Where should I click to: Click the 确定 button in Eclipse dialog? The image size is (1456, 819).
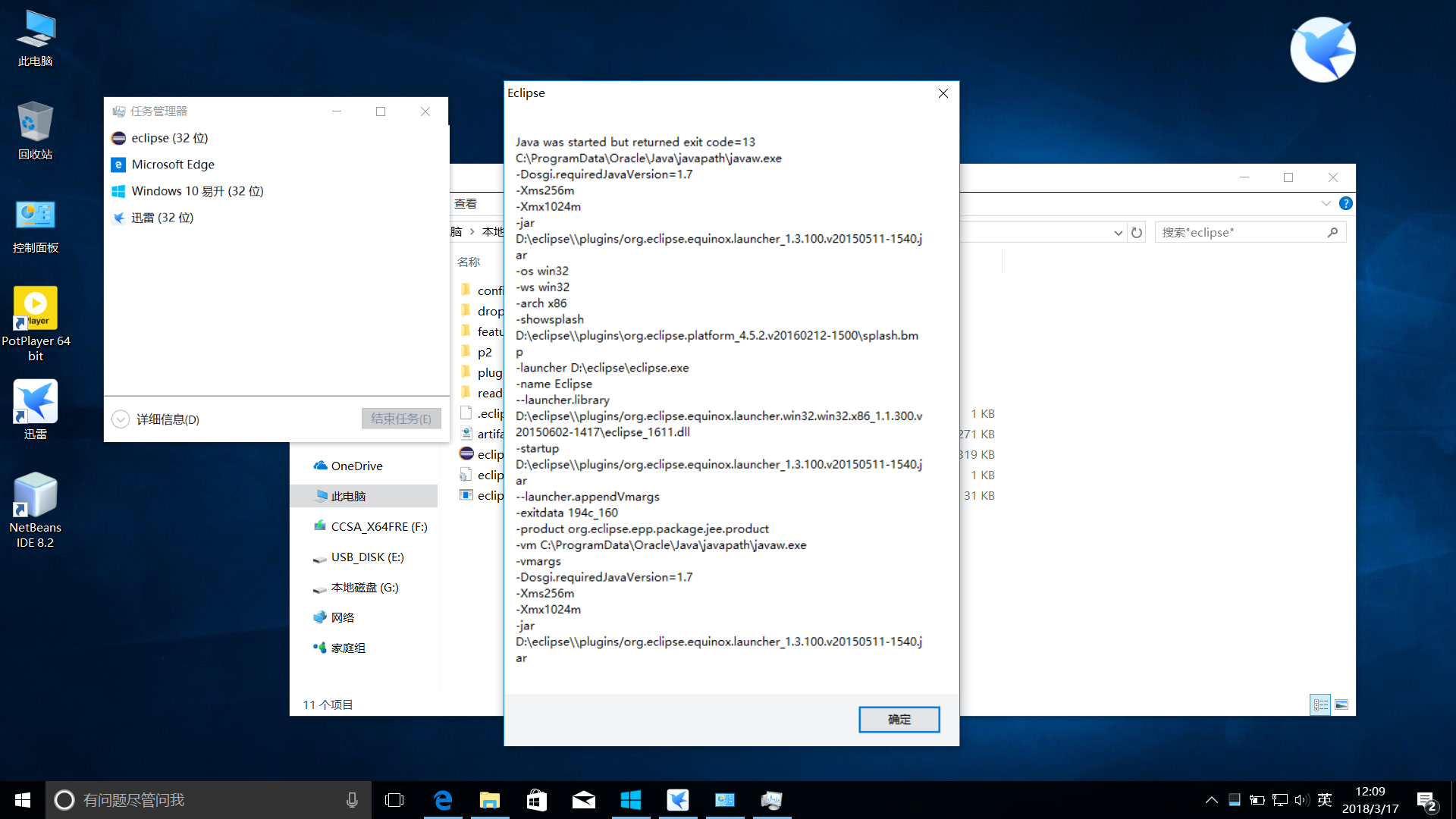(899, 719)
